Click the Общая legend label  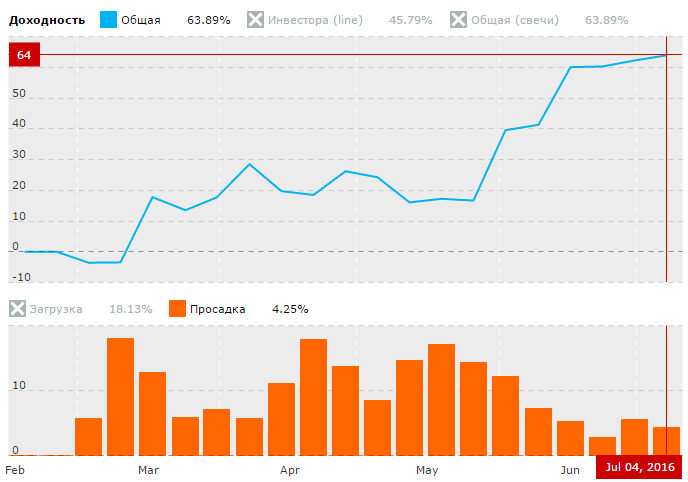(x=141, y=20)
